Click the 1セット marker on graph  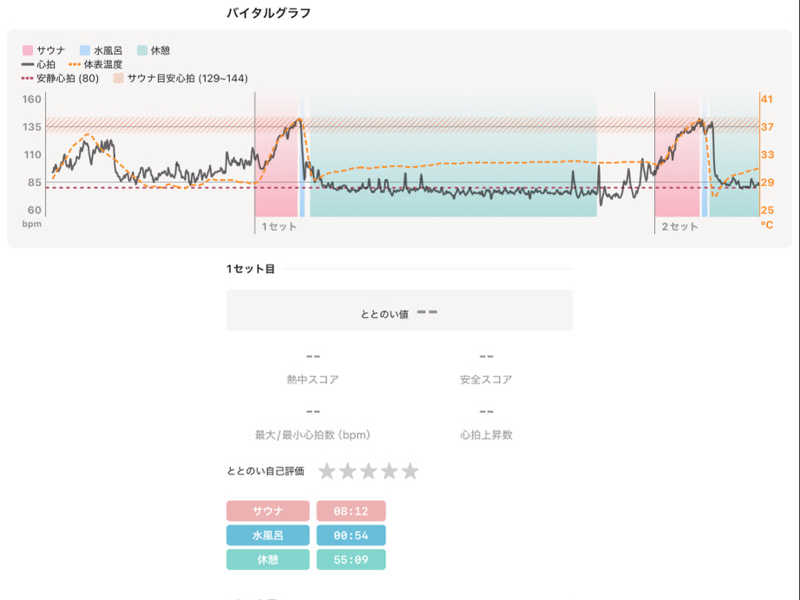coord(279,227)
